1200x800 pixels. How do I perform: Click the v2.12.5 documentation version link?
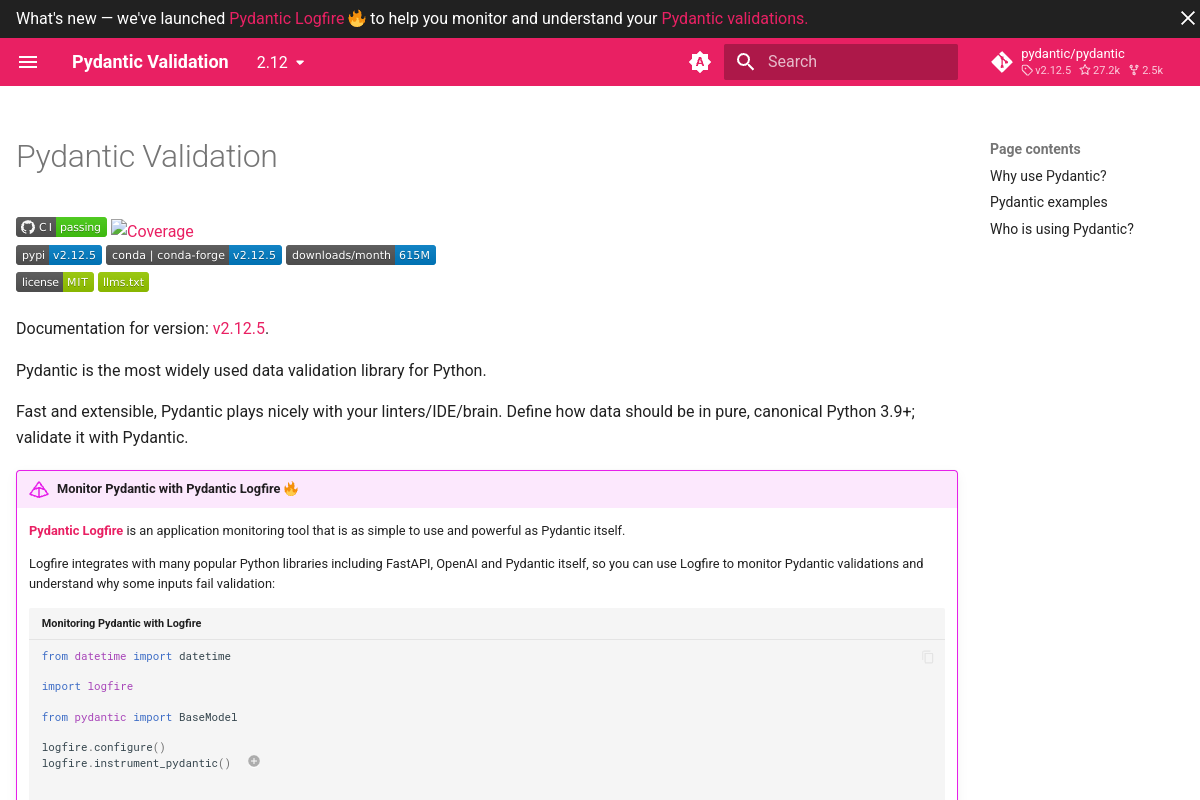(239, 328)
